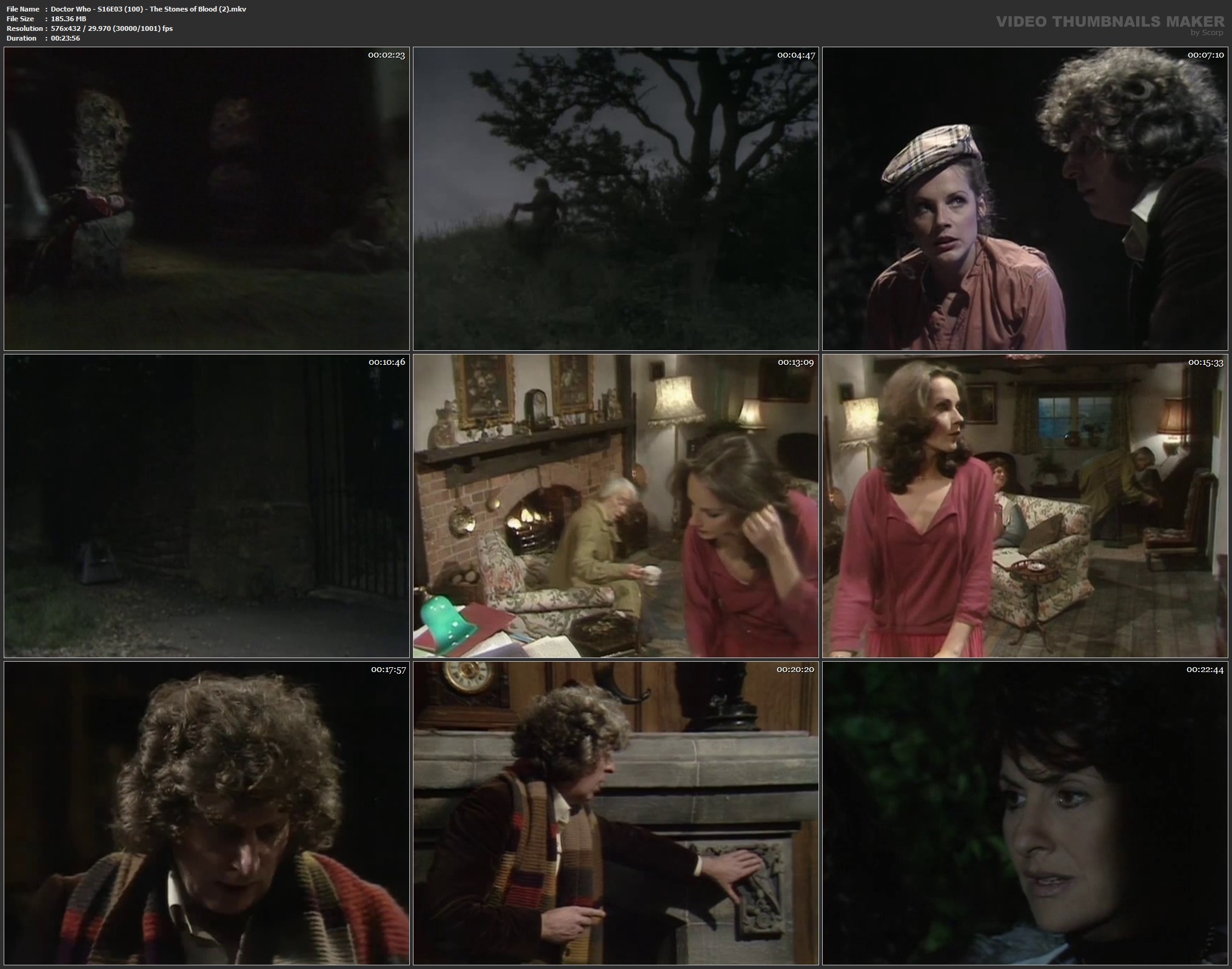The image size is (1232, 969).
Task: Click the 00:04:47 timestamp label
Action: tap(795, 55)
